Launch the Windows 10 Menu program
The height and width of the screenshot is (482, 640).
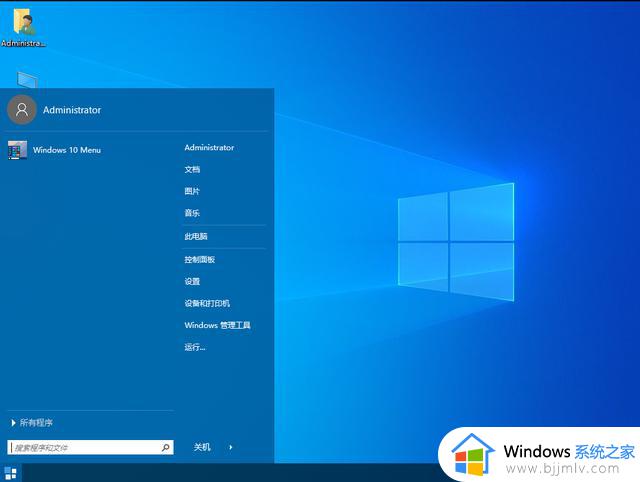coord(54,150)
